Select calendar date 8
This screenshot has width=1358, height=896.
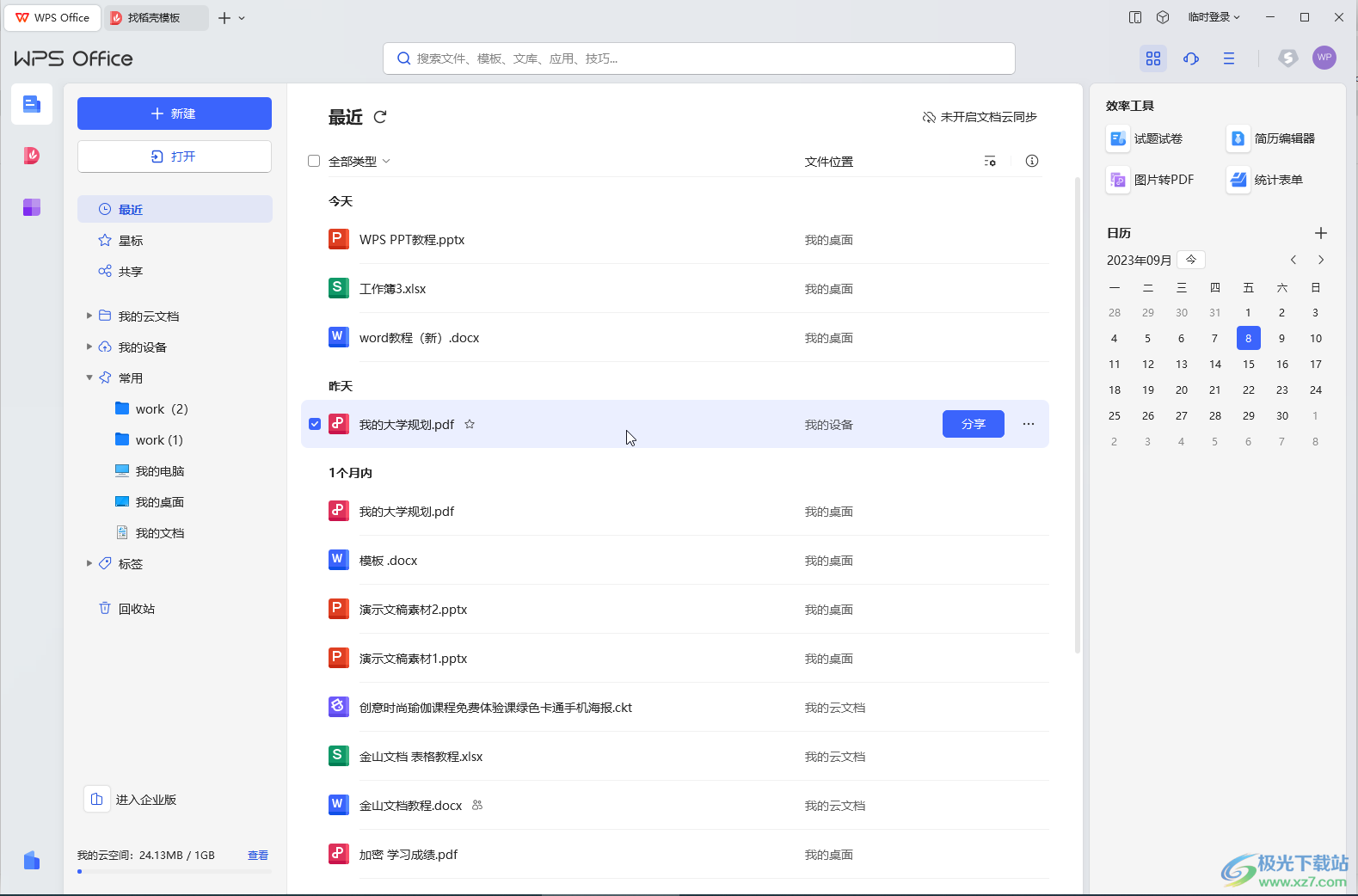coord(1249,338)
